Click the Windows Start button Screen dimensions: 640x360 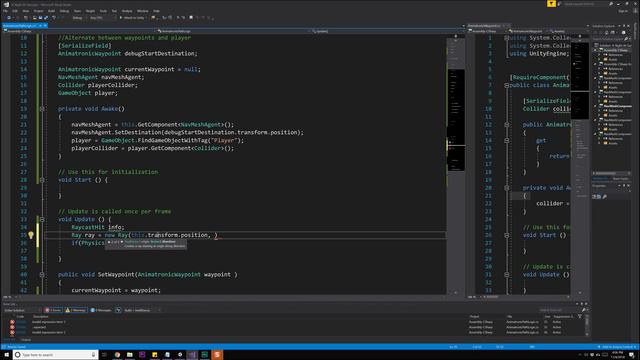(x=7, y=355)
